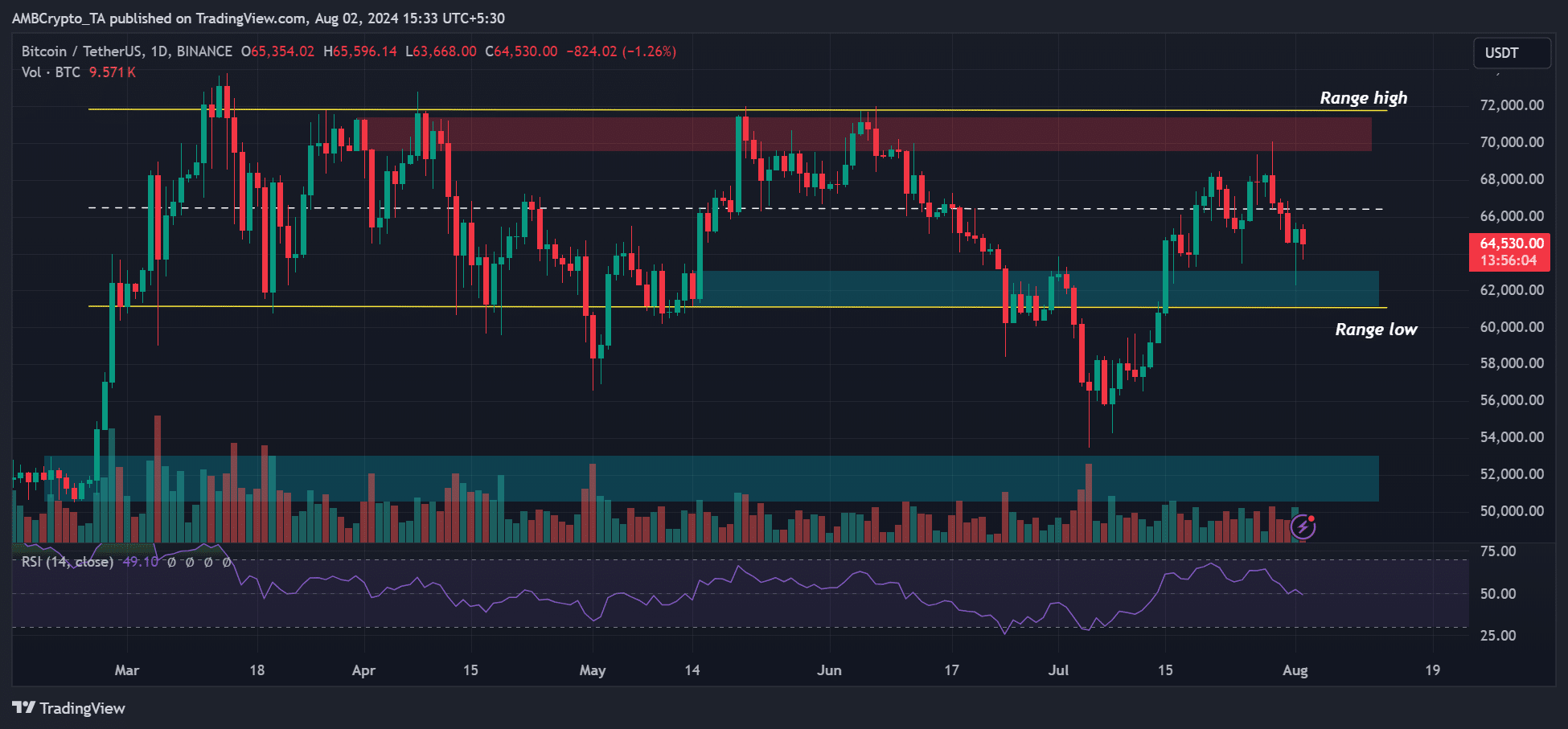Click the 68,000.00 price axis label

[1512, 179]
